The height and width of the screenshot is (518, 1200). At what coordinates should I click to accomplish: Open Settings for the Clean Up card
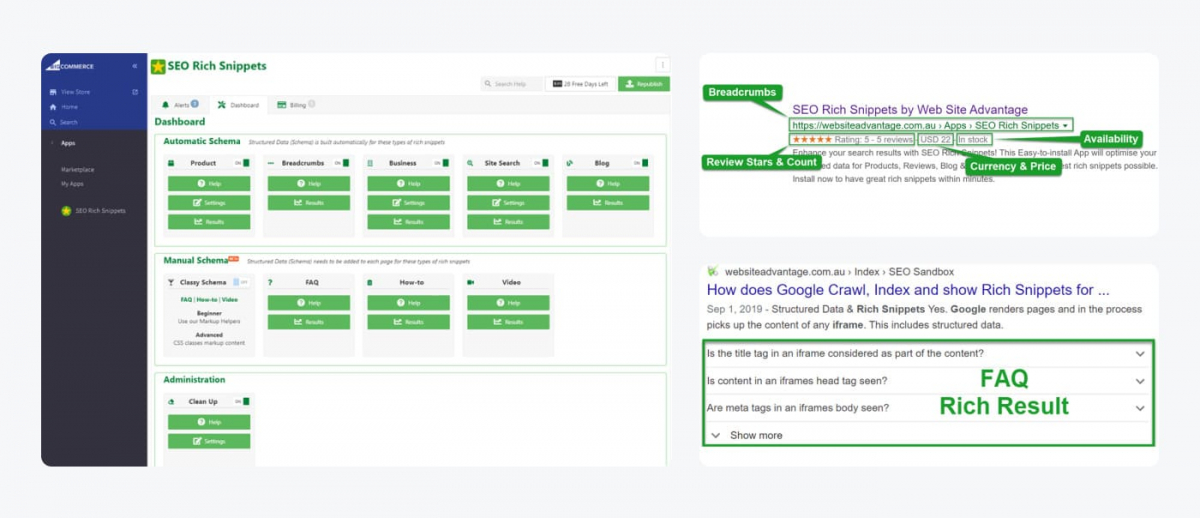pyautogui.click(x=209, y=441)
